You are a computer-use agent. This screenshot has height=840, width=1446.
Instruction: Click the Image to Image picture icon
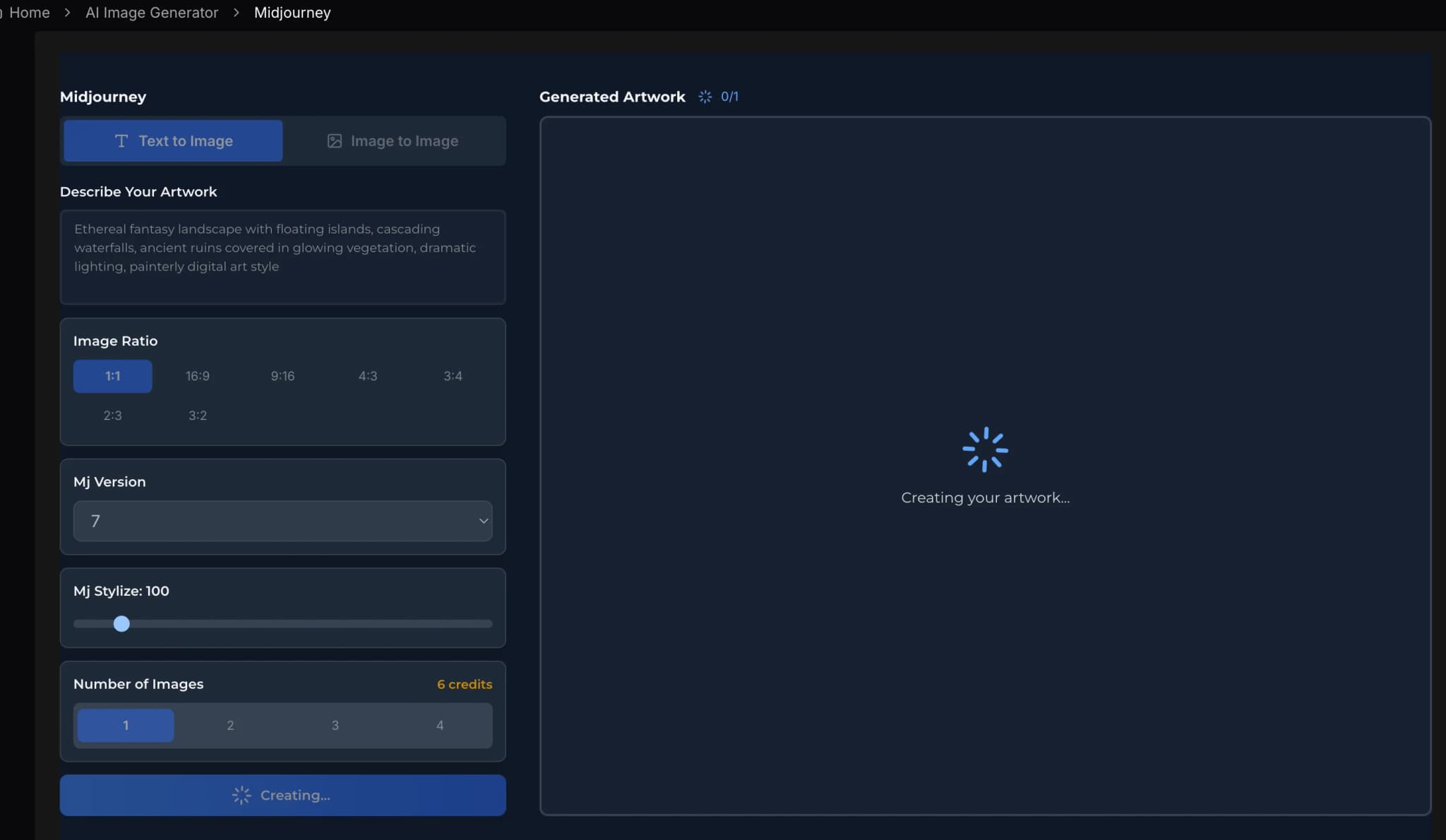coord(335,141)
